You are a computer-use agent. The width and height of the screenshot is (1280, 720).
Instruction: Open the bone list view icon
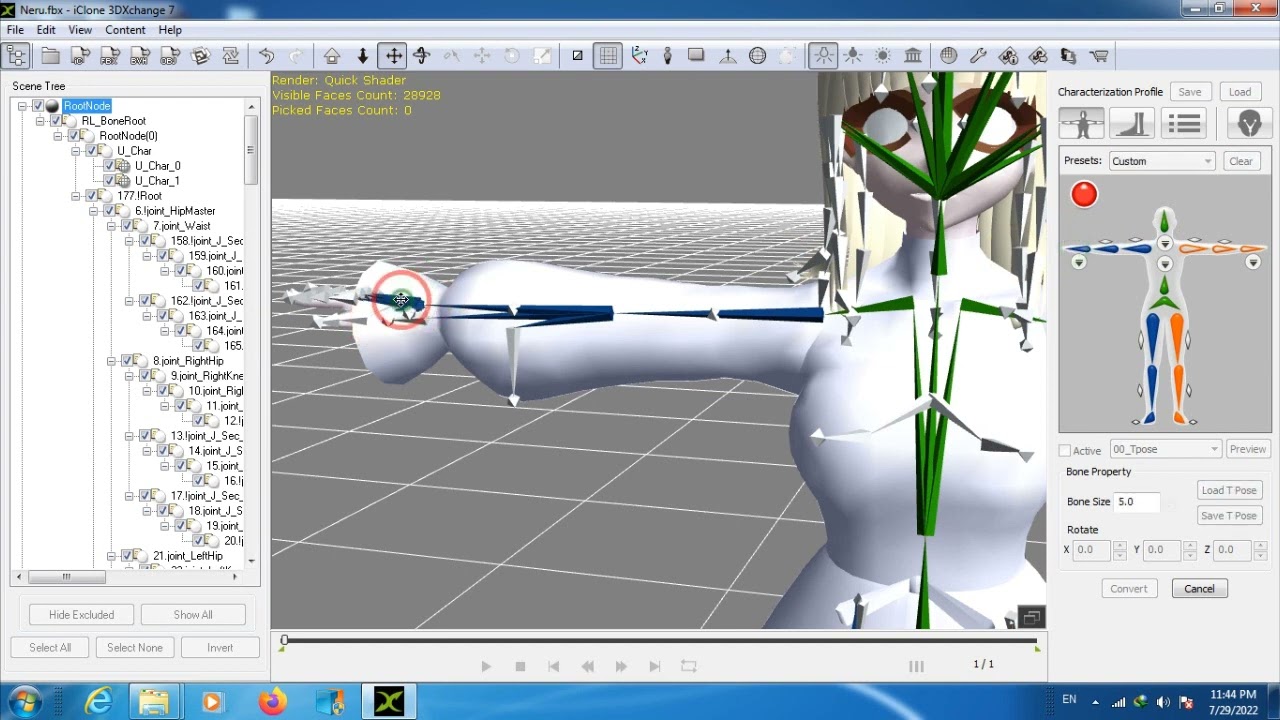click(x=1184, y=123)
